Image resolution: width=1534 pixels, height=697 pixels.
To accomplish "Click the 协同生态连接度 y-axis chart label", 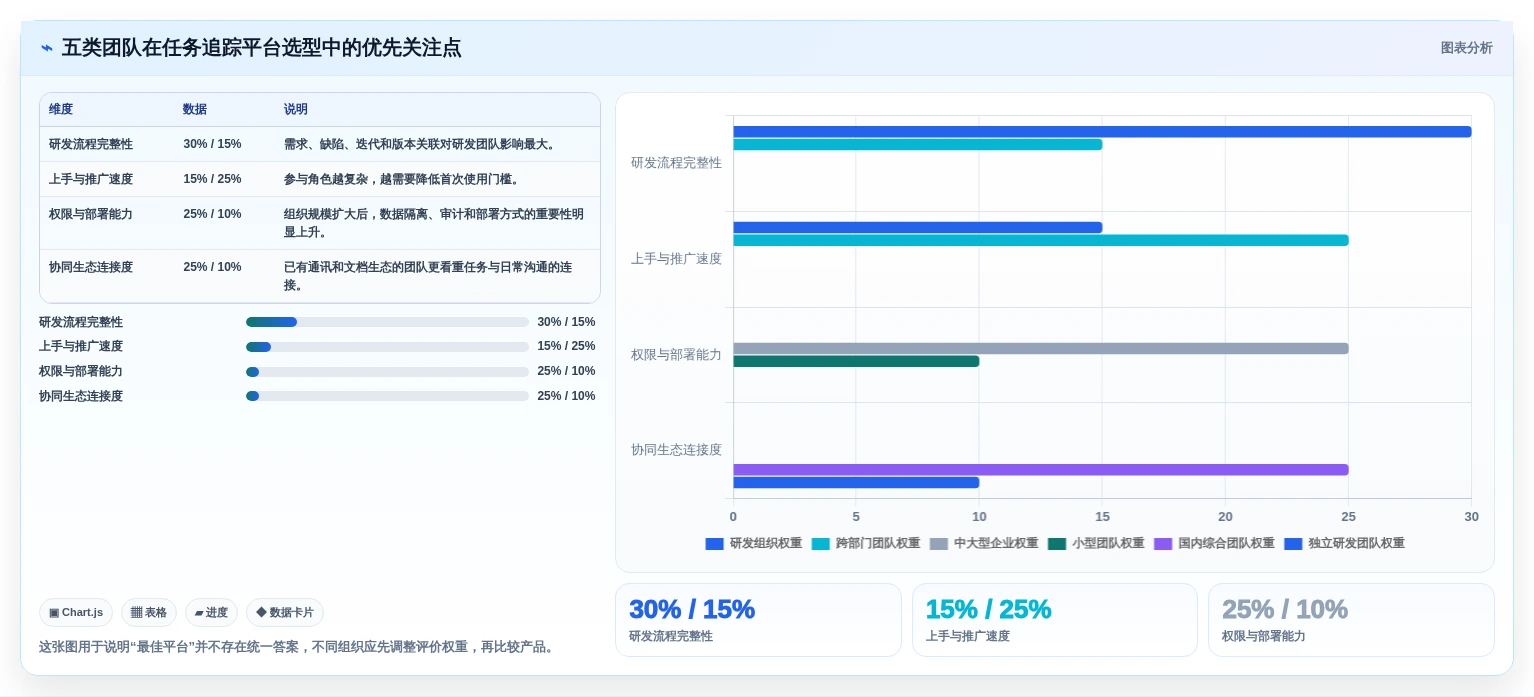I will (x=676, y=450).
